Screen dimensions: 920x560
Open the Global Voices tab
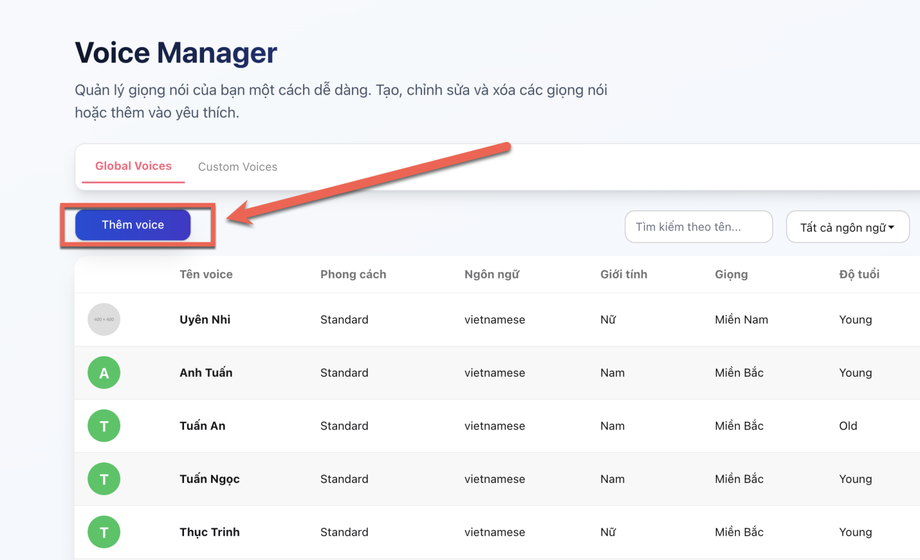pos(133,166)
